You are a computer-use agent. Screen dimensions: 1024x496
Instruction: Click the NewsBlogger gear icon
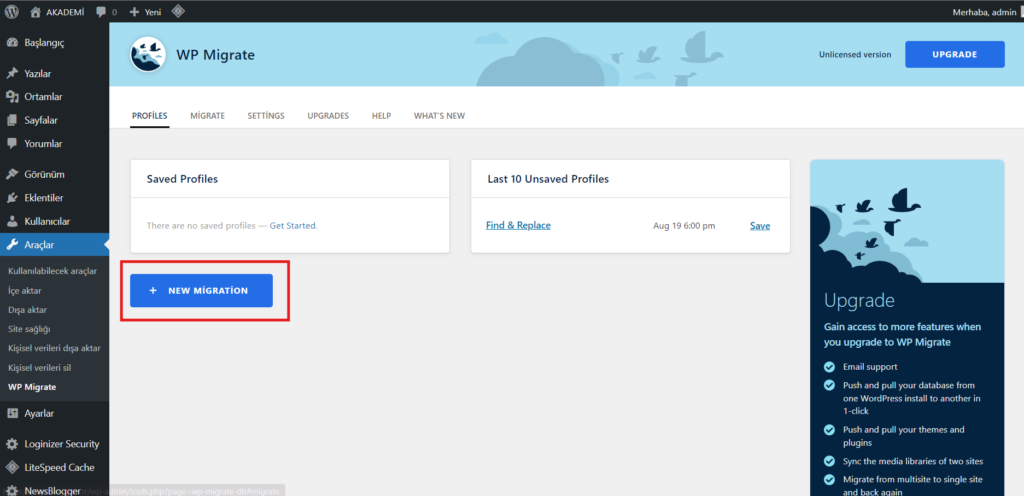(12, 490)
